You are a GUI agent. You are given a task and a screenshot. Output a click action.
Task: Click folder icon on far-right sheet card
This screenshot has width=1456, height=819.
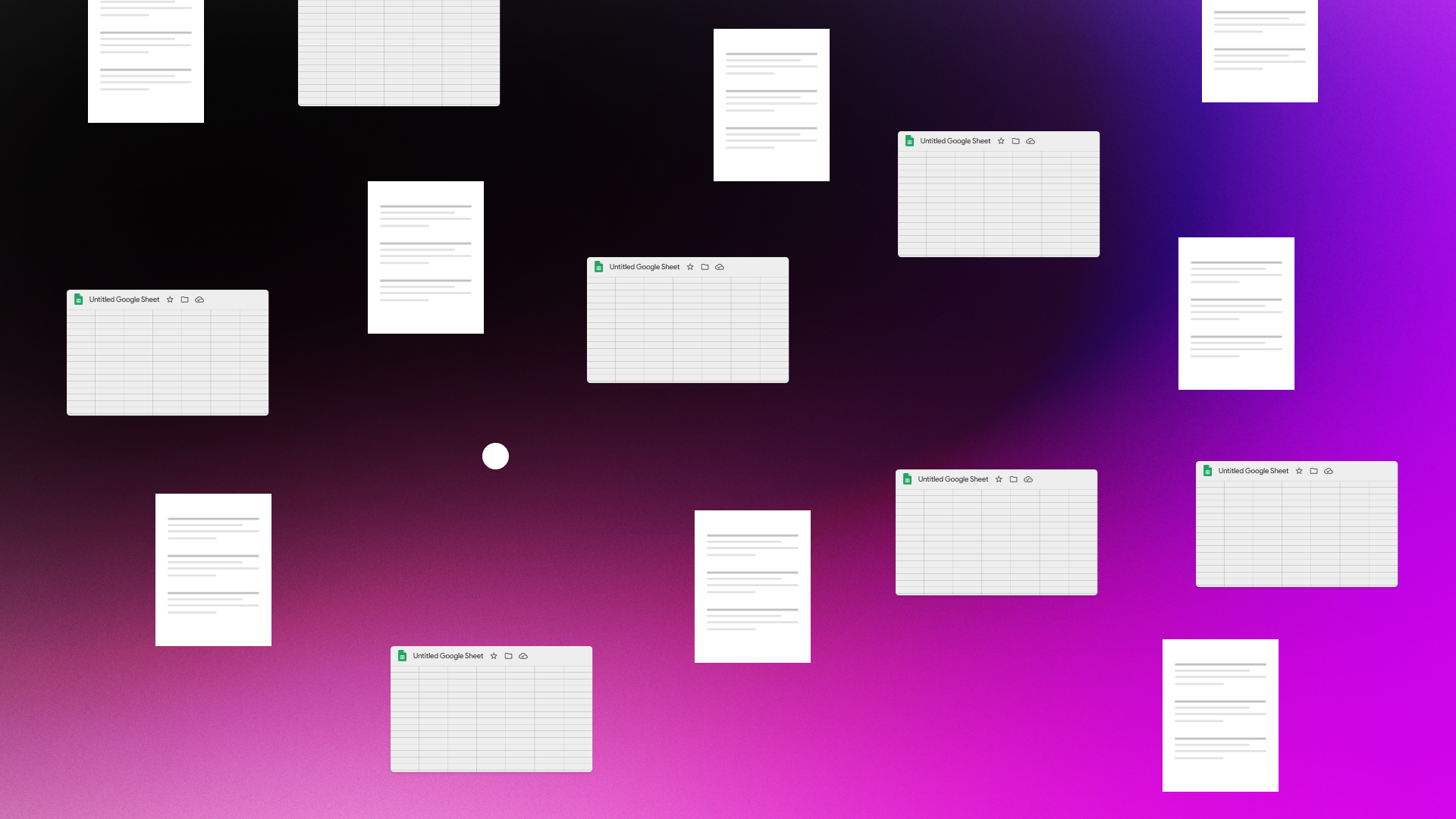1313,471
